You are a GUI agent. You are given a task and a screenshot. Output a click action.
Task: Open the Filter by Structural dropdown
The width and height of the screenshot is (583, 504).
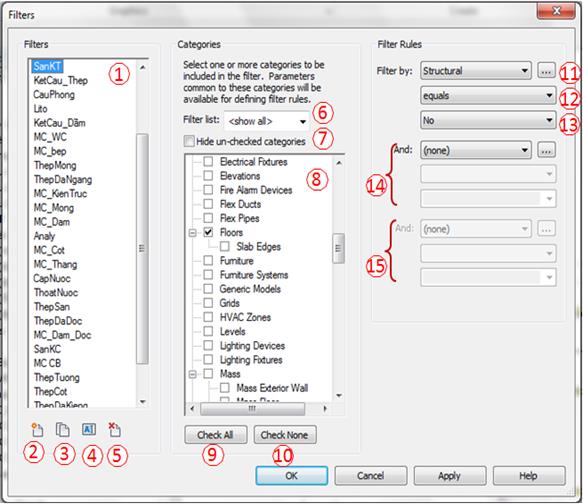(476, 70)
